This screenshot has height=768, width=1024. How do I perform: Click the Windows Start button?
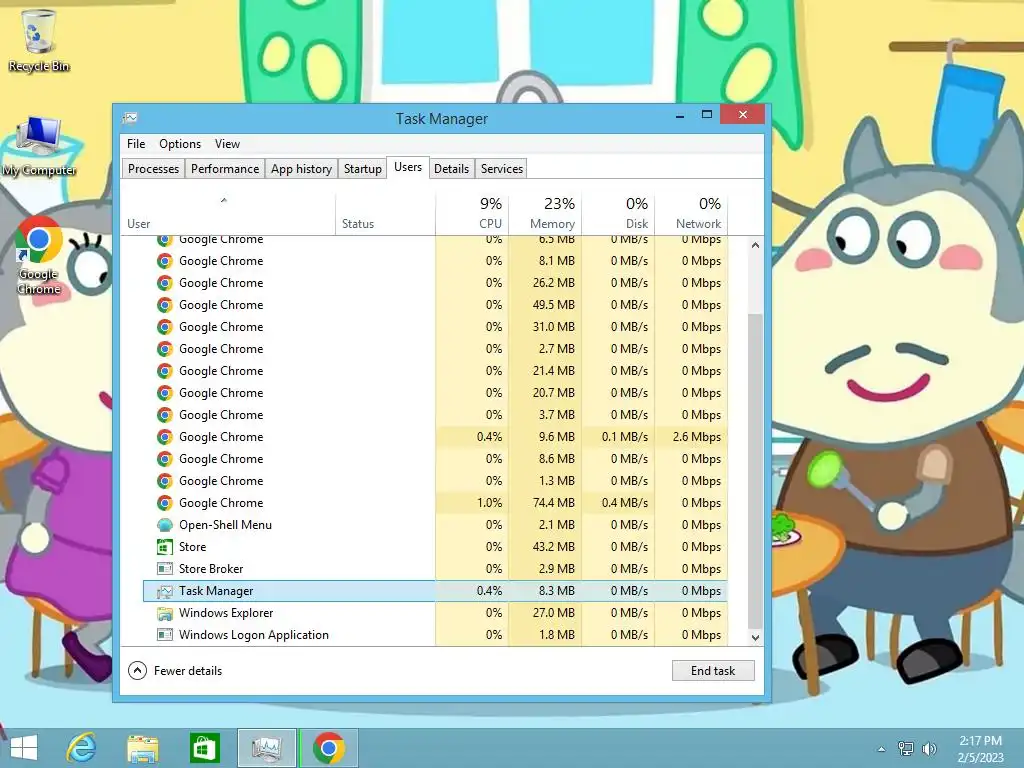click(24, 748)
